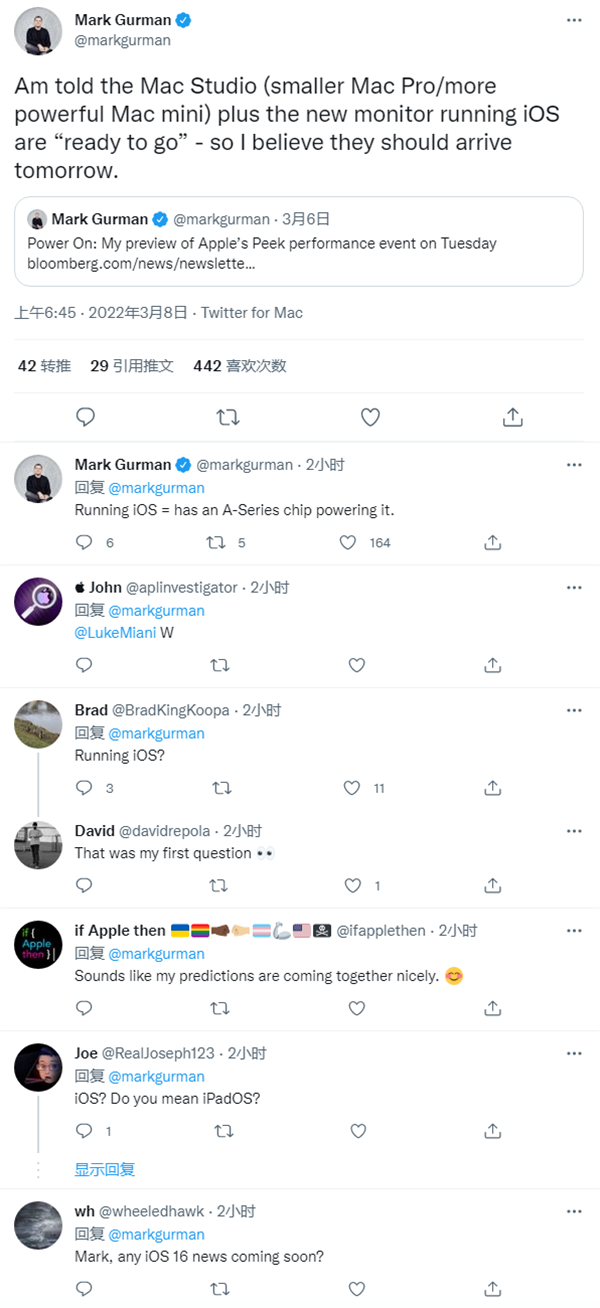
Task: Open the @LukeMiani mention
Action: pyautogui.click(x=115, y=633)
